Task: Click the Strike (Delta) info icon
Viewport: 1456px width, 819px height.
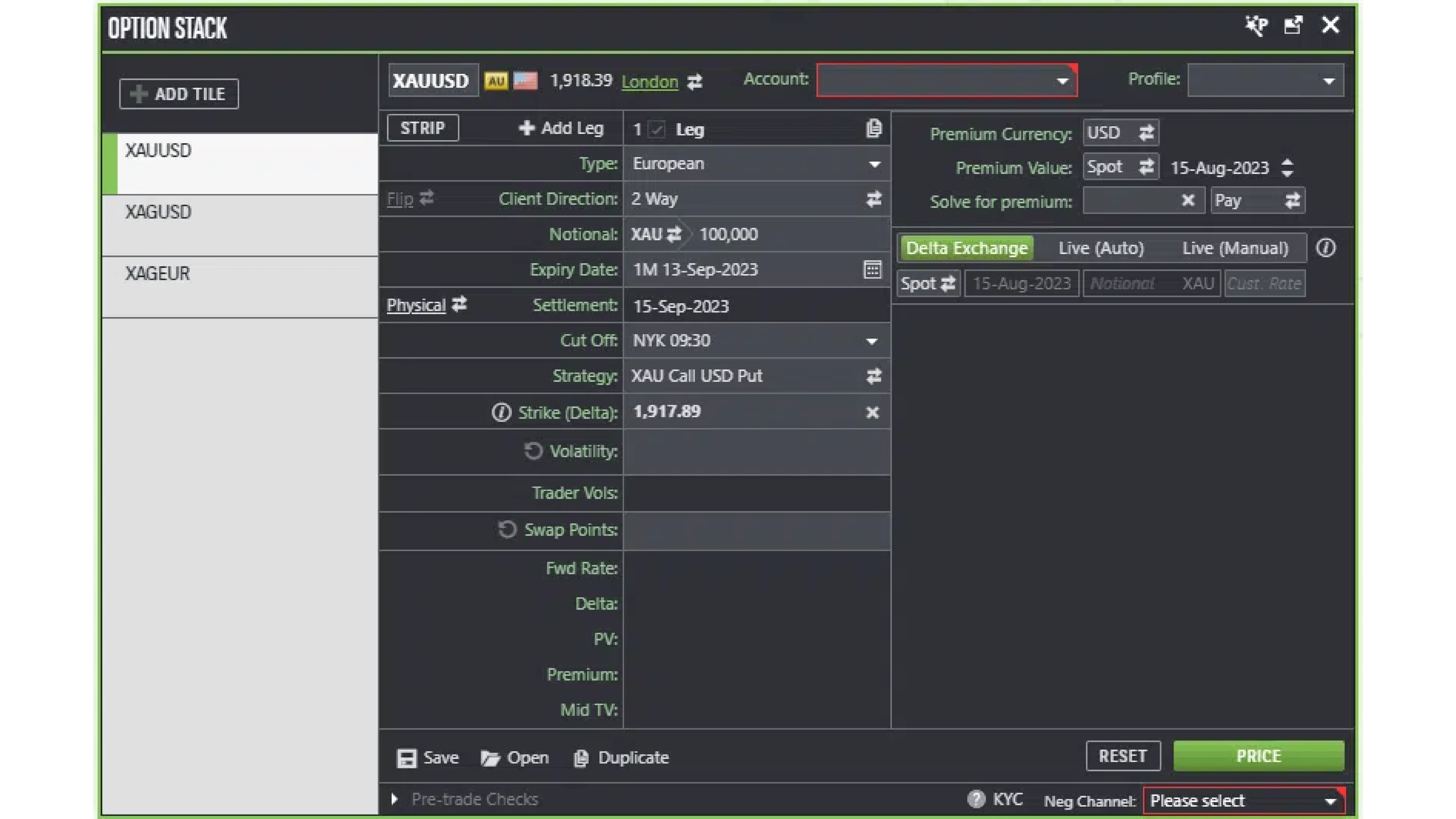Action: click(501, 413)
